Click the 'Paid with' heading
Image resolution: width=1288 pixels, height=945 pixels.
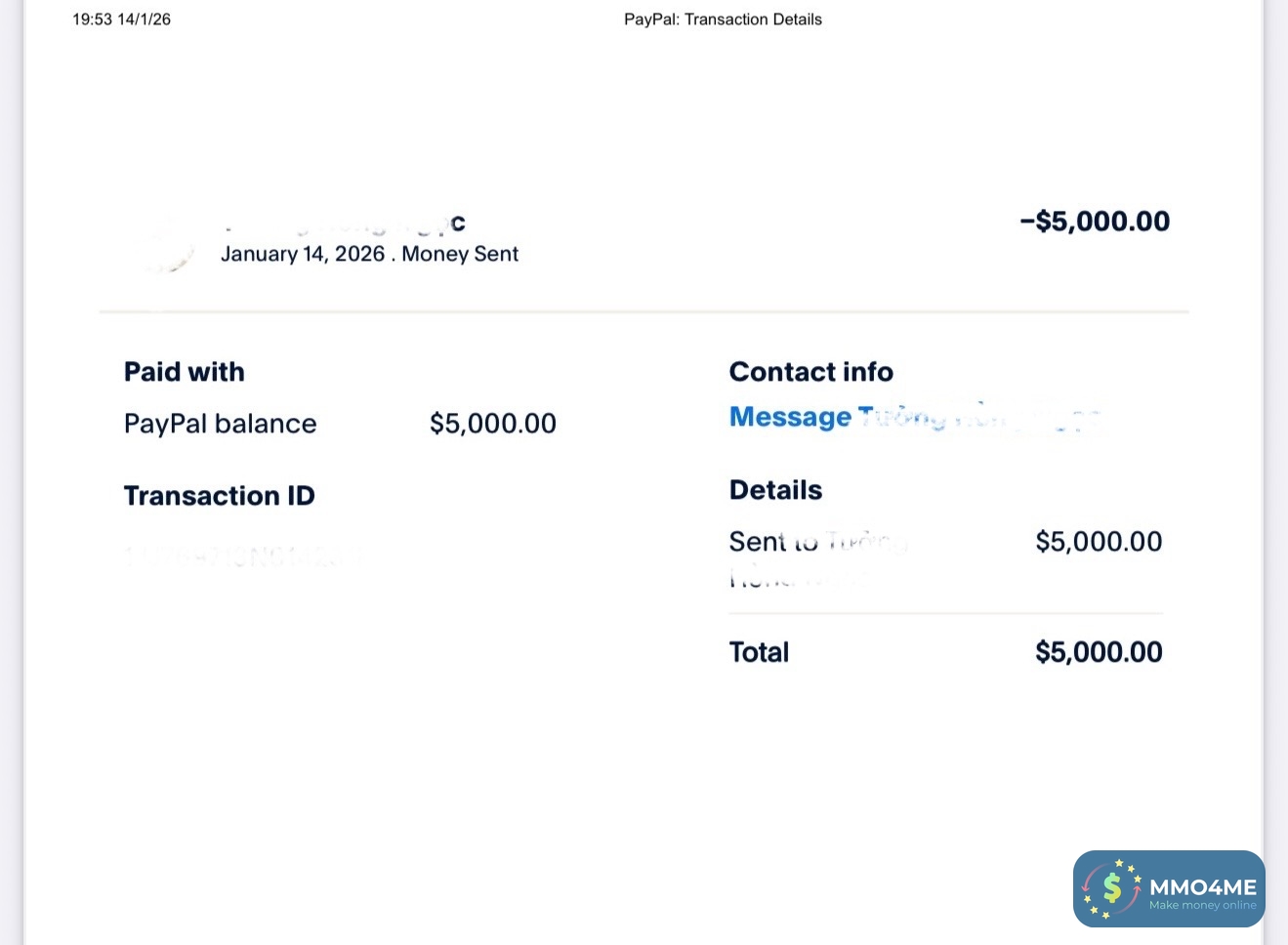pos(184,372)
